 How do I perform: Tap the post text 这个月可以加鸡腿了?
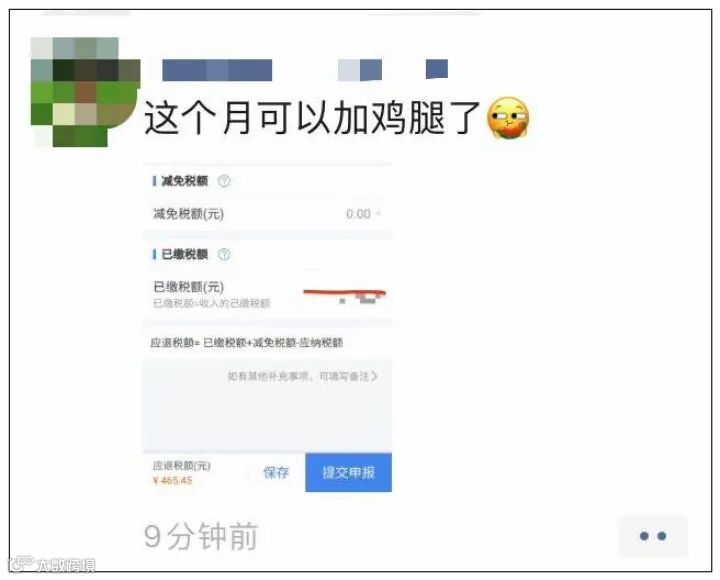tap(312, 118)
